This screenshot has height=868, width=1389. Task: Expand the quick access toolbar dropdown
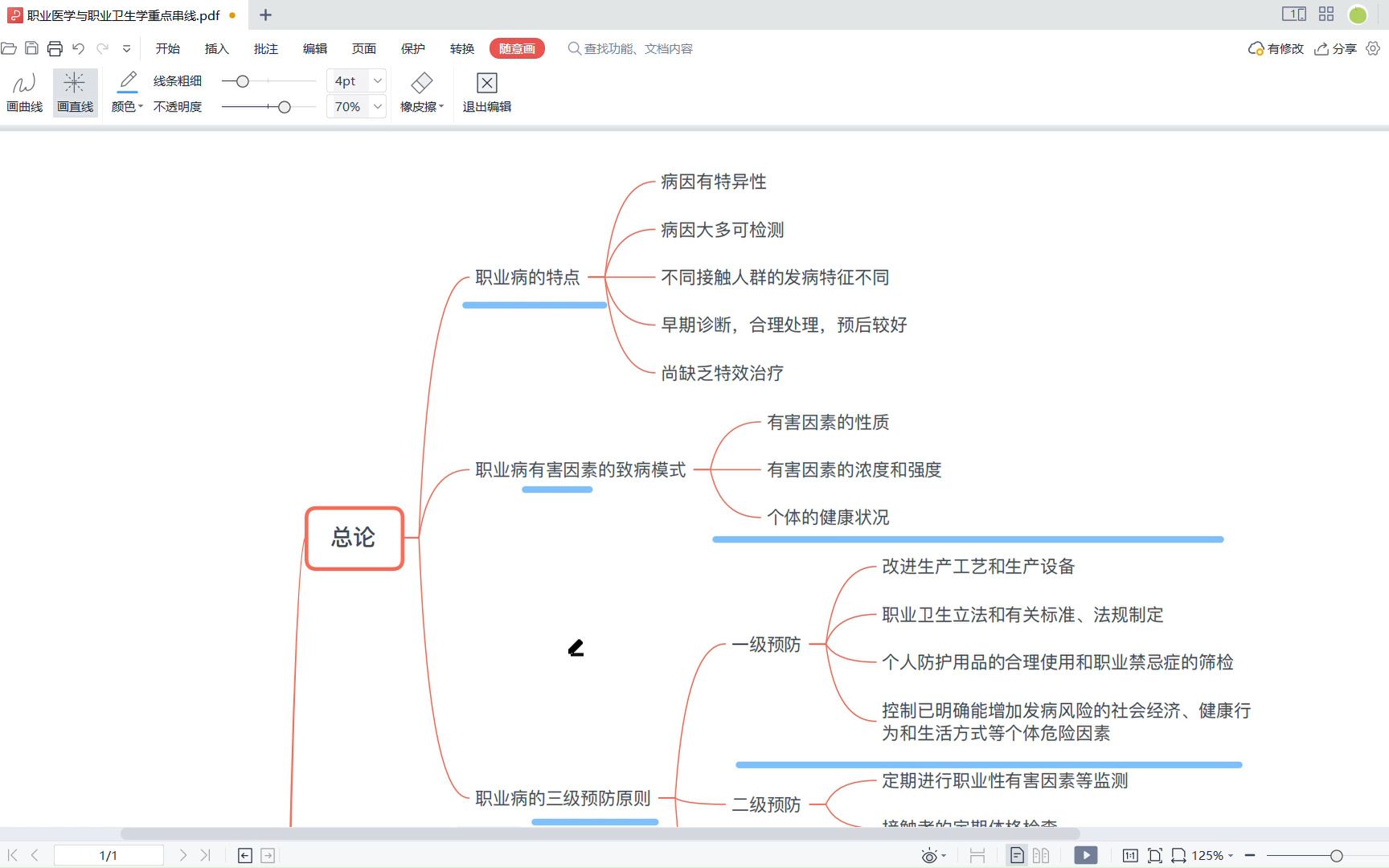coord(126,49)
